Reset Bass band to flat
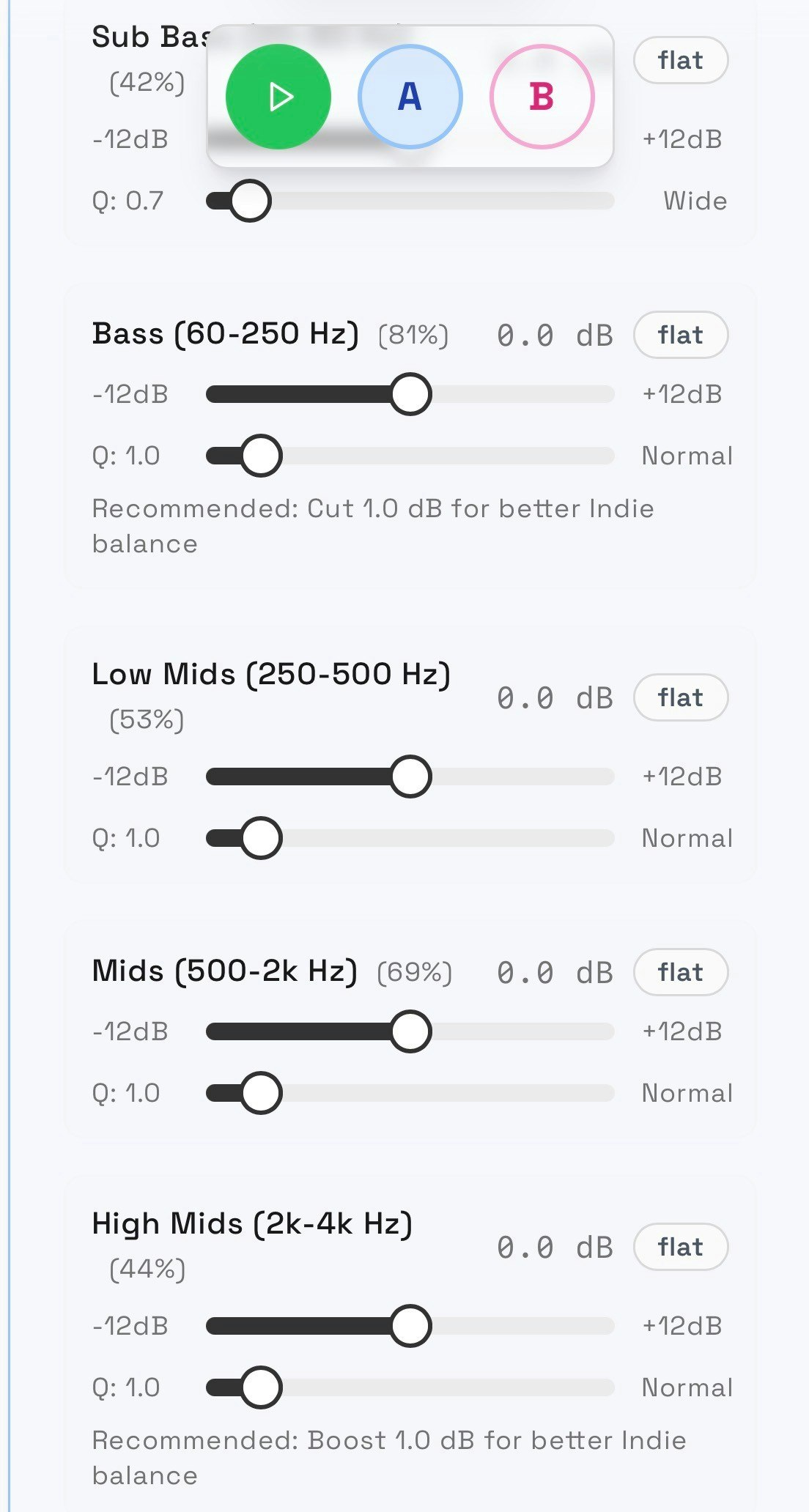This screenshot has width=809, height=1512. pyautogui.click(x=680, y=335)
